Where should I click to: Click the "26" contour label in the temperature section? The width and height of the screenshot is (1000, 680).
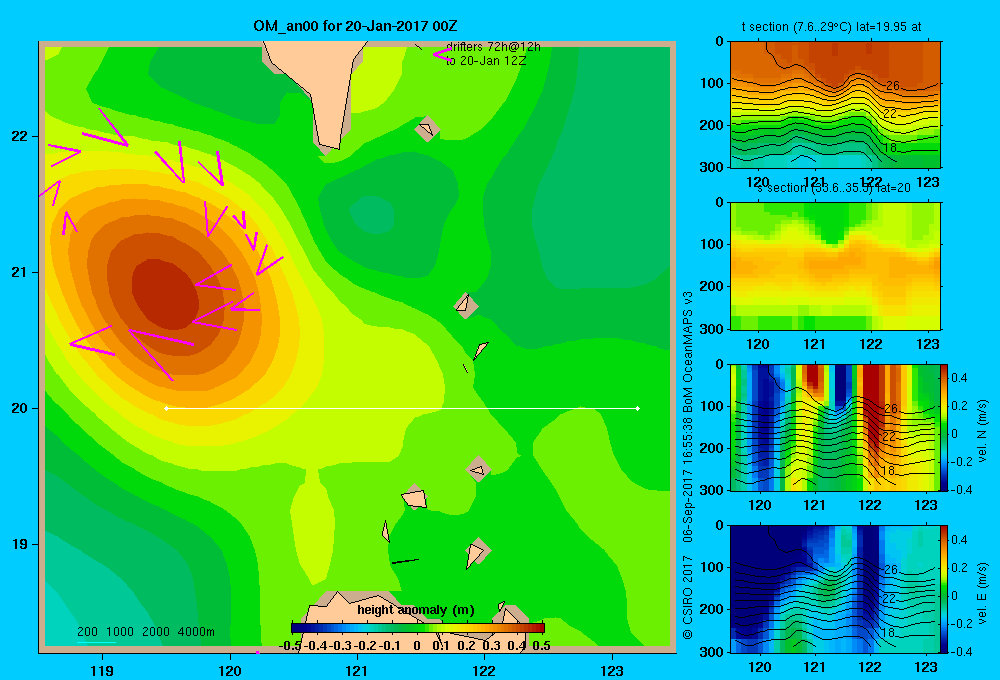892,85
